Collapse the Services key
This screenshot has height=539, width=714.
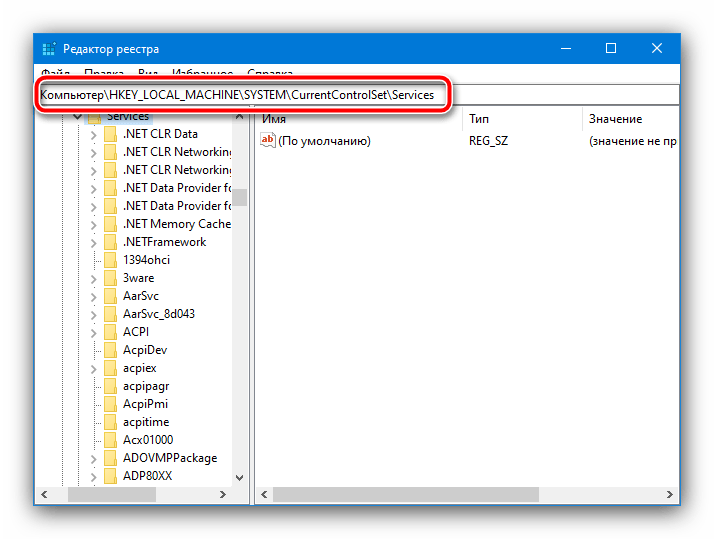point(77,117)
